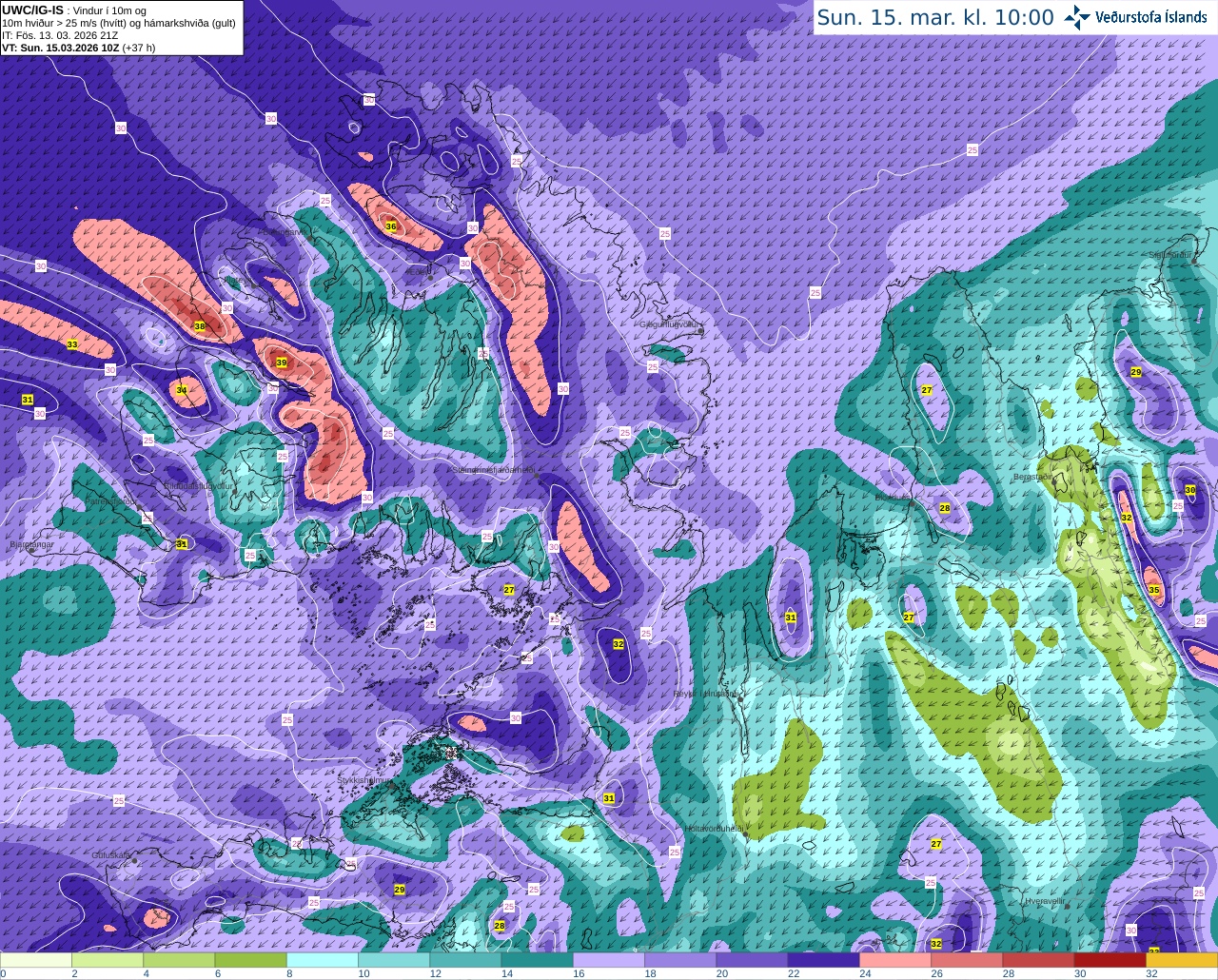1218x980 pixels.
Task: Click the Blönduós station label
Action: (892, 497)
